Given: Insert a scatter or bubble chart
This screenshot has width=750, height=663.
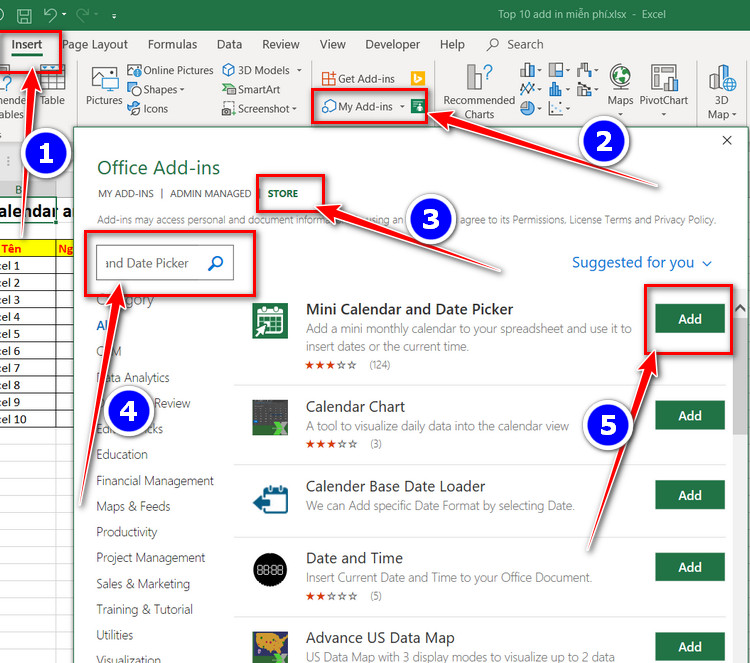Looking at the screenshot, I should tap(559, 109).
